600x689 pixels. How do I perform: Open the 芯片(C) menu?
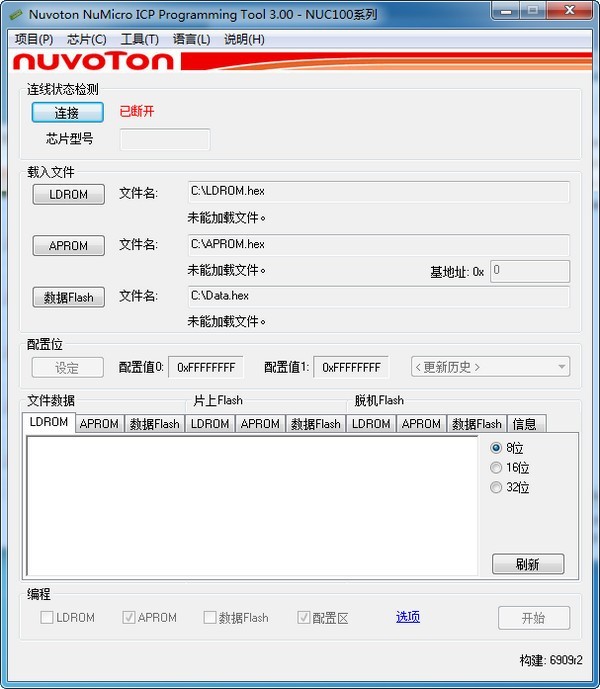87,40
